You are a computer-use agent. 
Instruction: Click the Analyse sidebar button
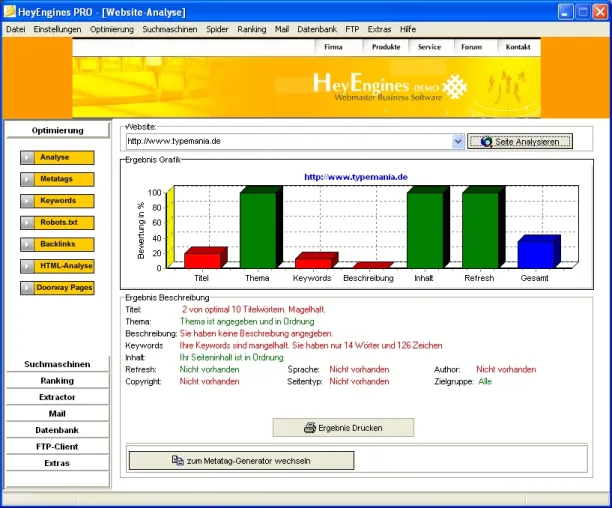(57, 158)
